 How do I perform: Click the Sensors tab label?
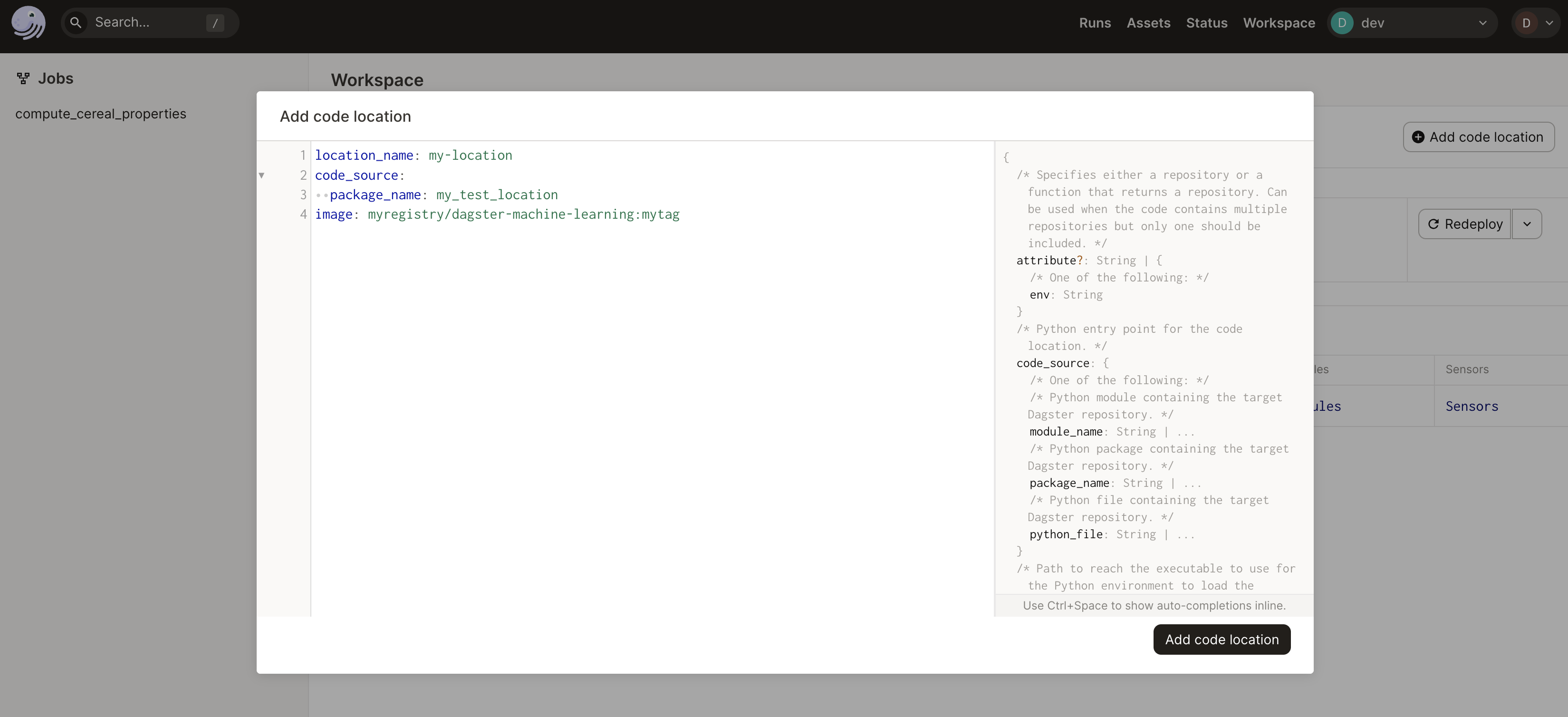click(x=1467, y=369)
